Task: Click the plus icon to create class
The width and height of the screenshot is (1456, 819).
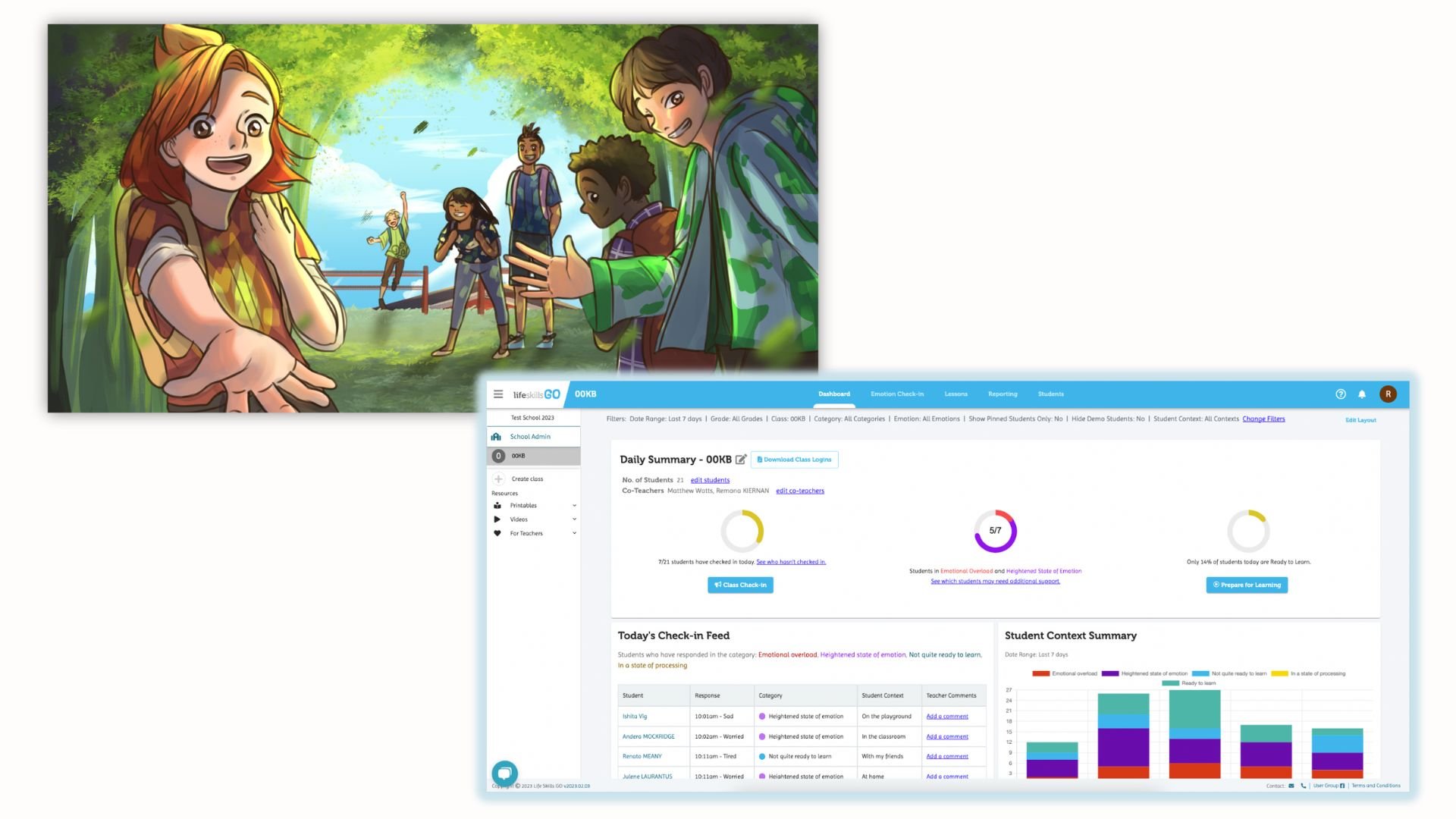Action: click(x=498, y=479)
